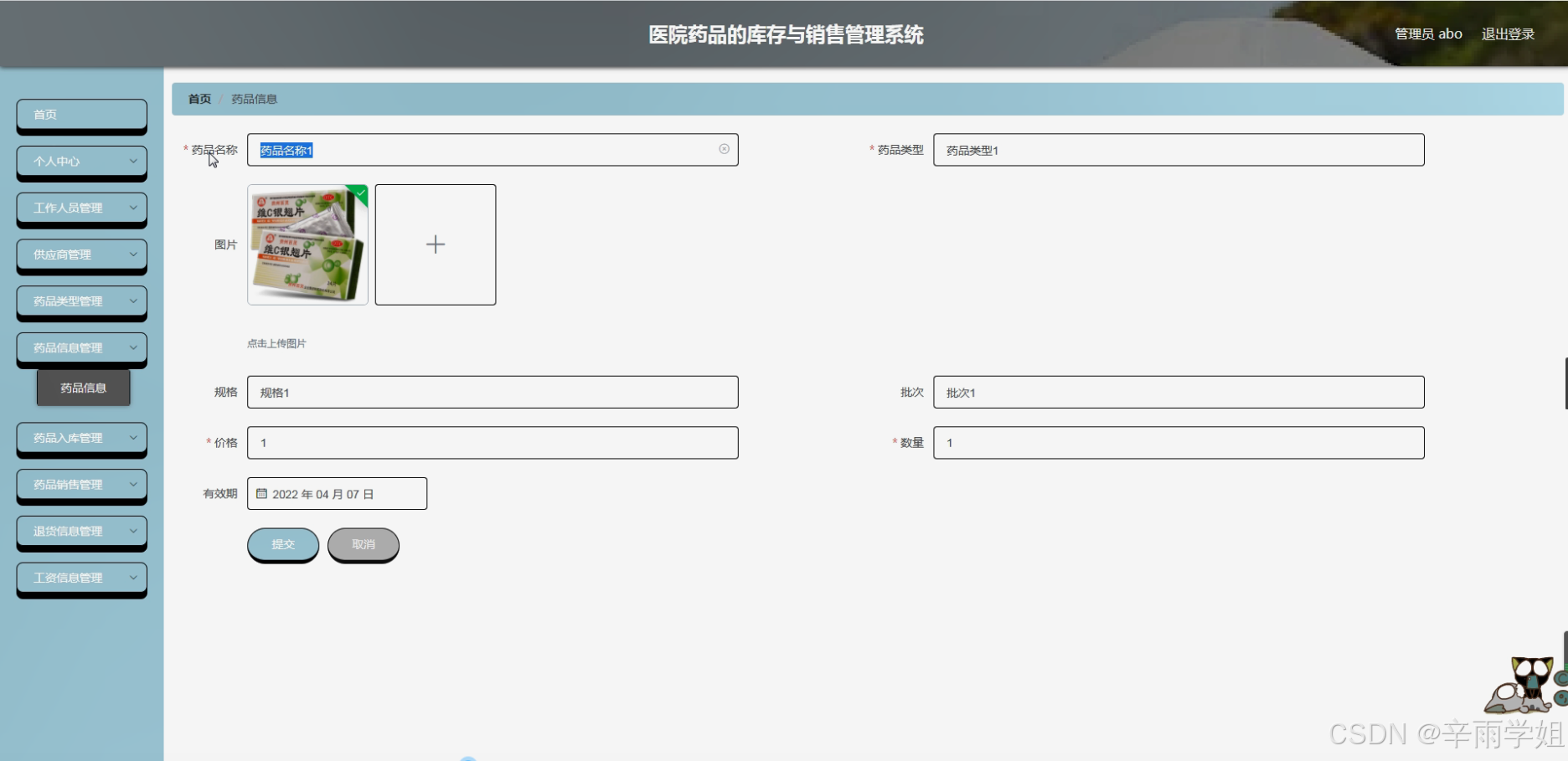
Task: Edit the 价格 input field
Action: pyautogui.click(x=492, y=442)
